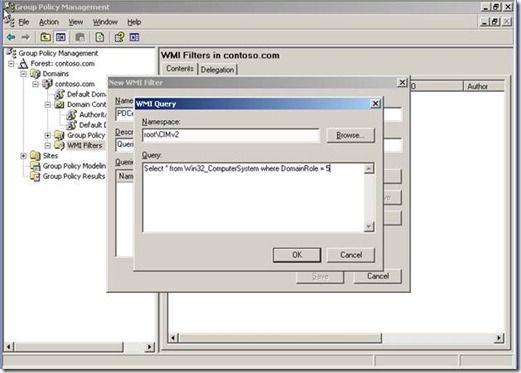Click the Author column header
The height and width of the screenshot is (373, 521).
coord(484,86)
